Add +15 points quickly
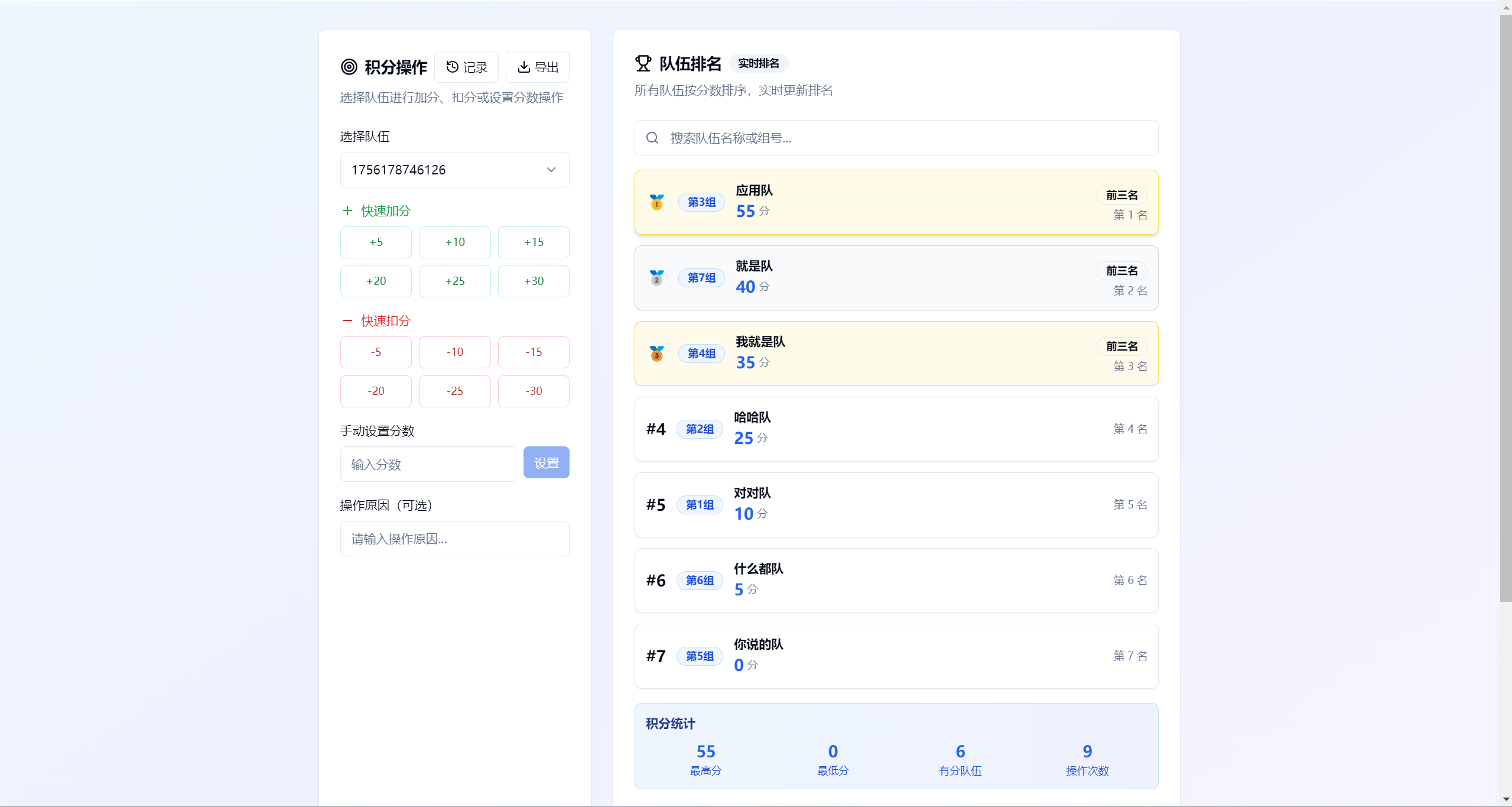Screen dimensions: 1512x807 tap(534, 242)
